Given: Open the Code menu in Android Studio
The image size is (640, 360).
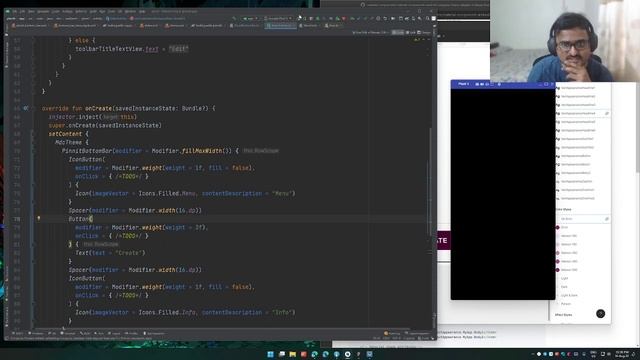Looking at the screenshot, I should point(56,11).
